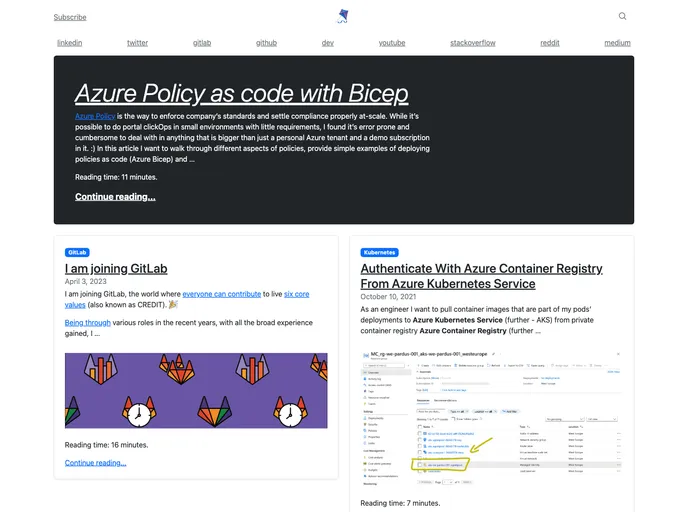688x512 pixels.
Task: Click the search magnifier icon
Action: (622, 16)
